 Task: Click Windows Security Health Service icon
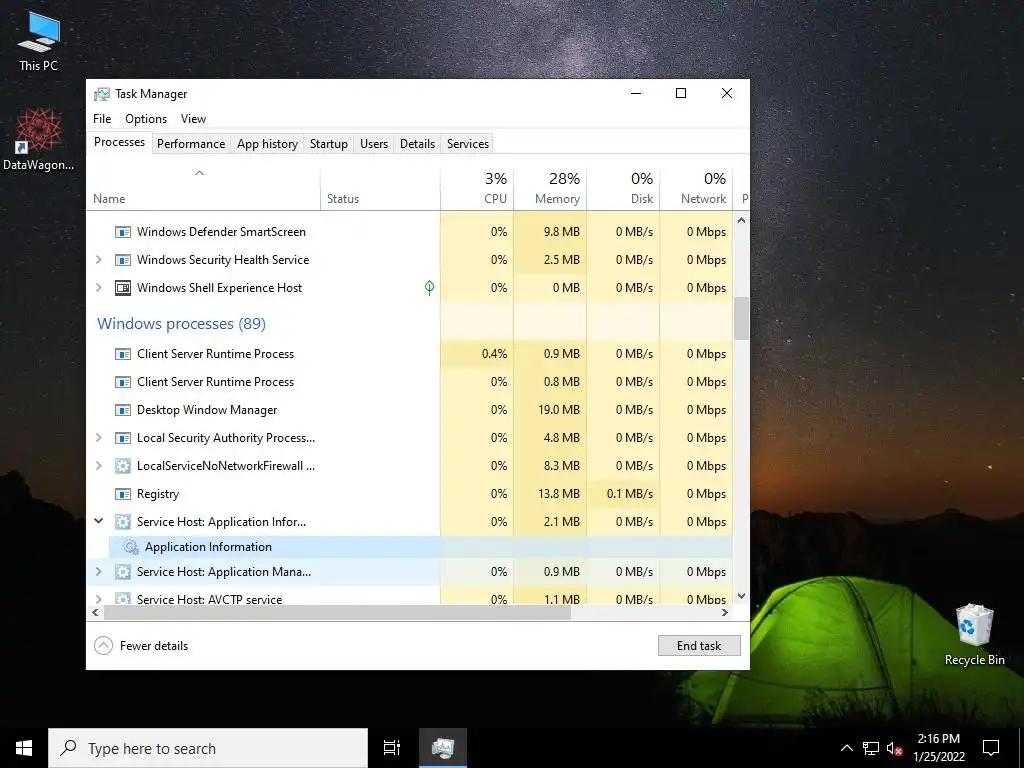pyautogui.click(x=123, y=260)
